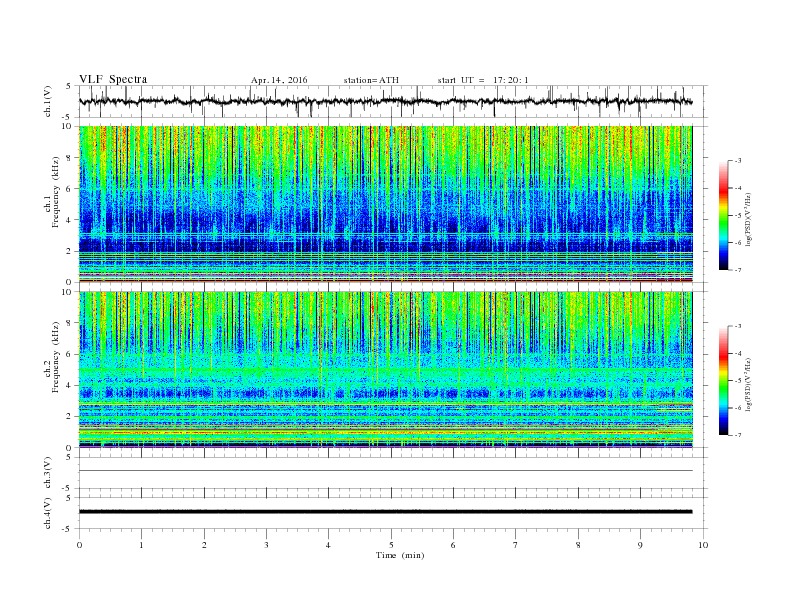The width and height of the screenshot is (792, 612).
Task: Click tick label "9" on the time axis
Action: click(640, 545)
